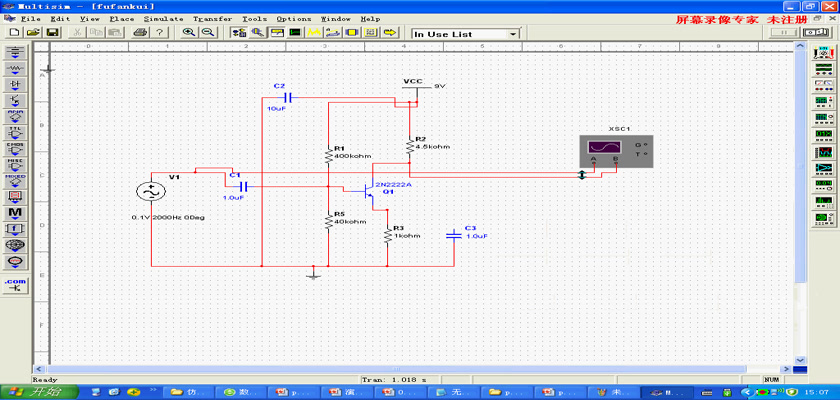Select the Oscilloscope instrument from the instruments bar

coord(823,101)
